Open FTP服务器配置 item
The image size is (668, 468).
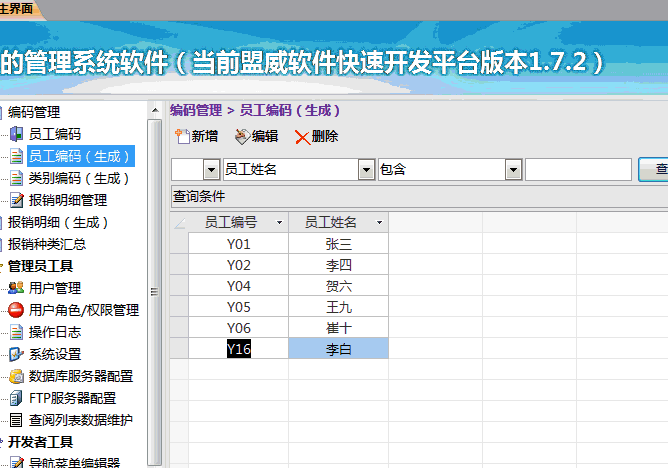click(72, 398)
